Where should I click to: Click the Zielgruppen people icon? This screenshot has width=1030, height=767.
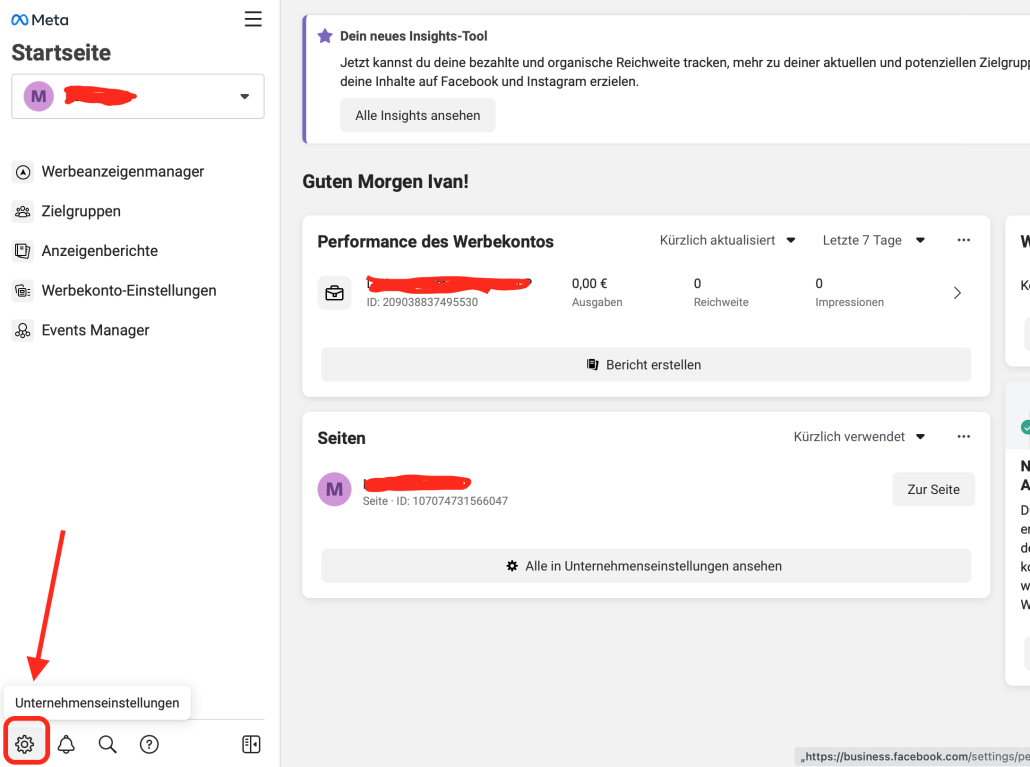tap(23, 211)
